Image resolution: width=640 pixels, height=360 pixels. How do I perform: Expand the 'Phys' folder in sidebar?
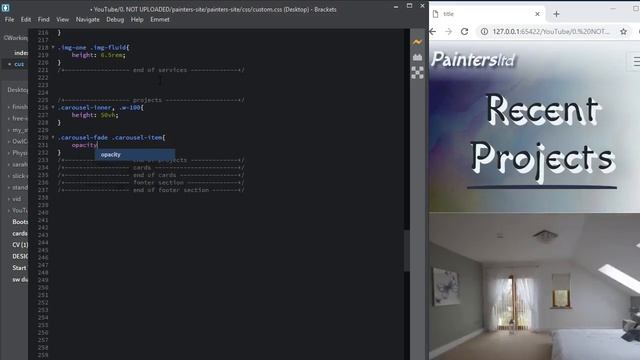[9, 153]
